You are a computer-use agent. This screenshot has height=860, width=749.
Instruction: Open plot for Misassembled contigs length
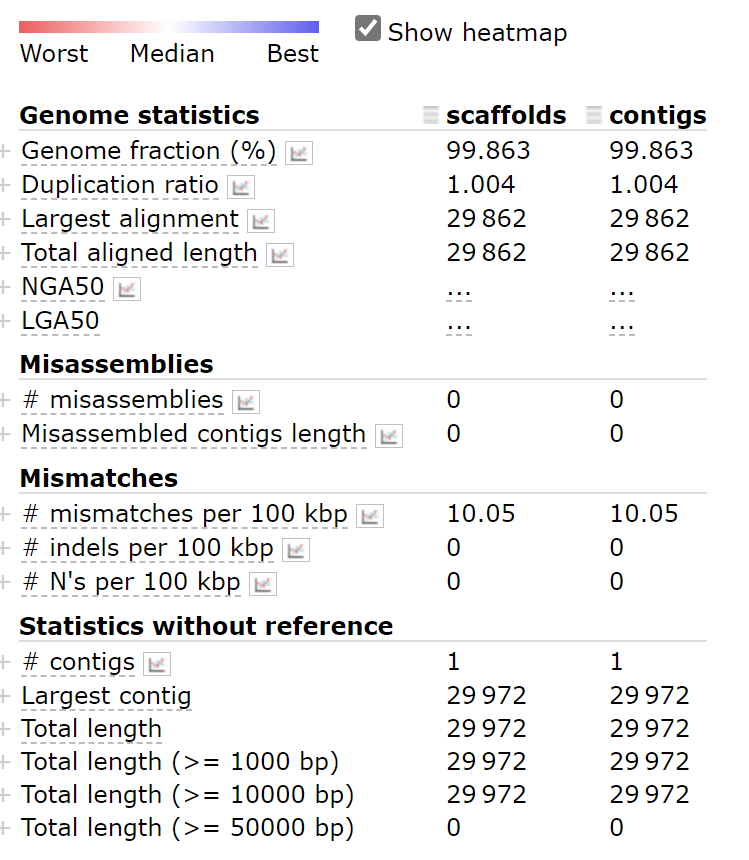coord(389,436)
